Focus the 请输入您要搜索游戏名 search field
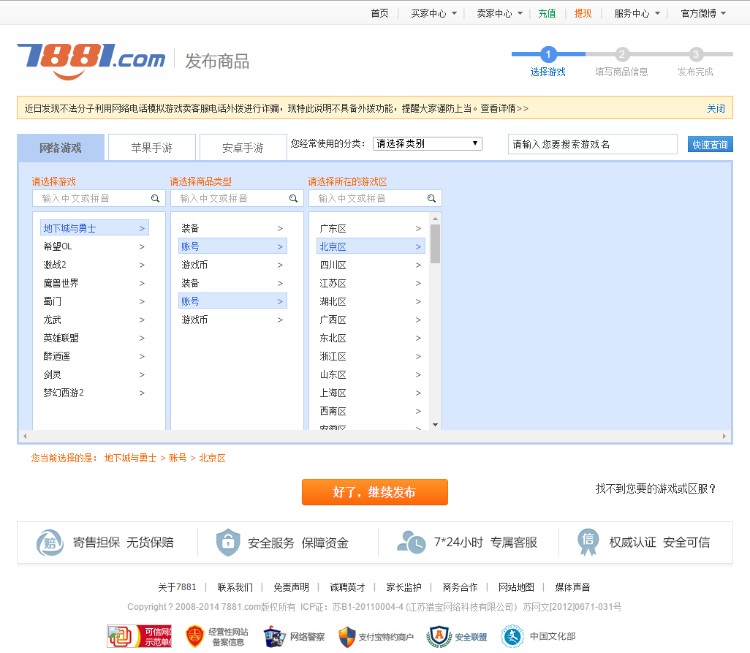This screenshot has width=750, height=653. 593,144
